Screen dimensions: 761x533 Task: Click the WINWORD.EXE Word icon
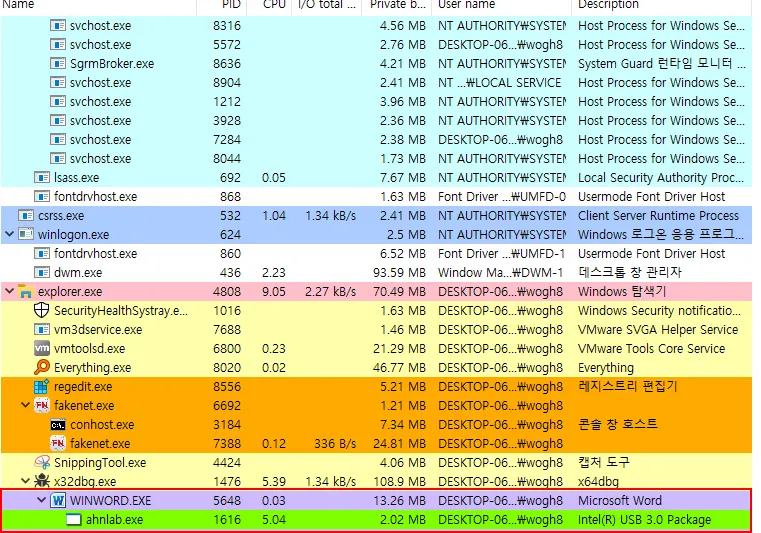[x=58, y=500]
